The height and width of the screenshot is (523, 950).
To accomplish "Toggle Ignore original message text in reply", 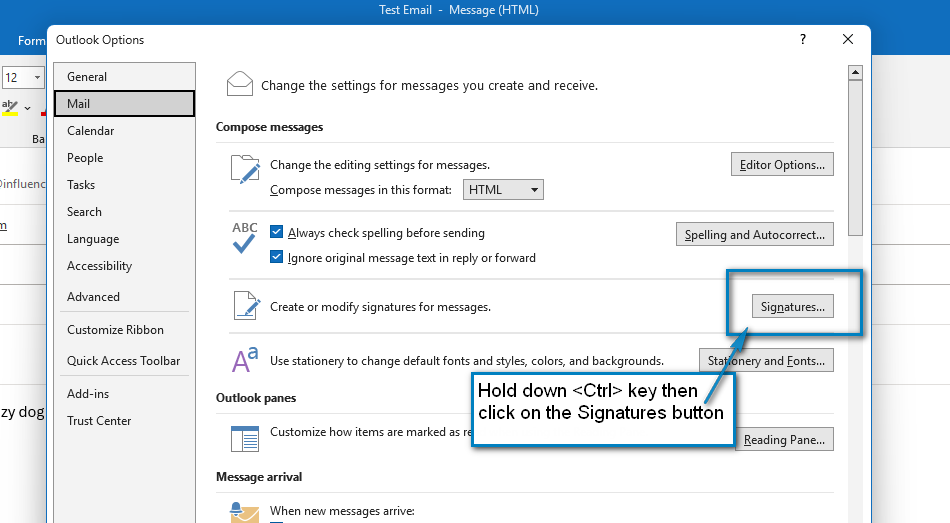I will pos(276,257).
